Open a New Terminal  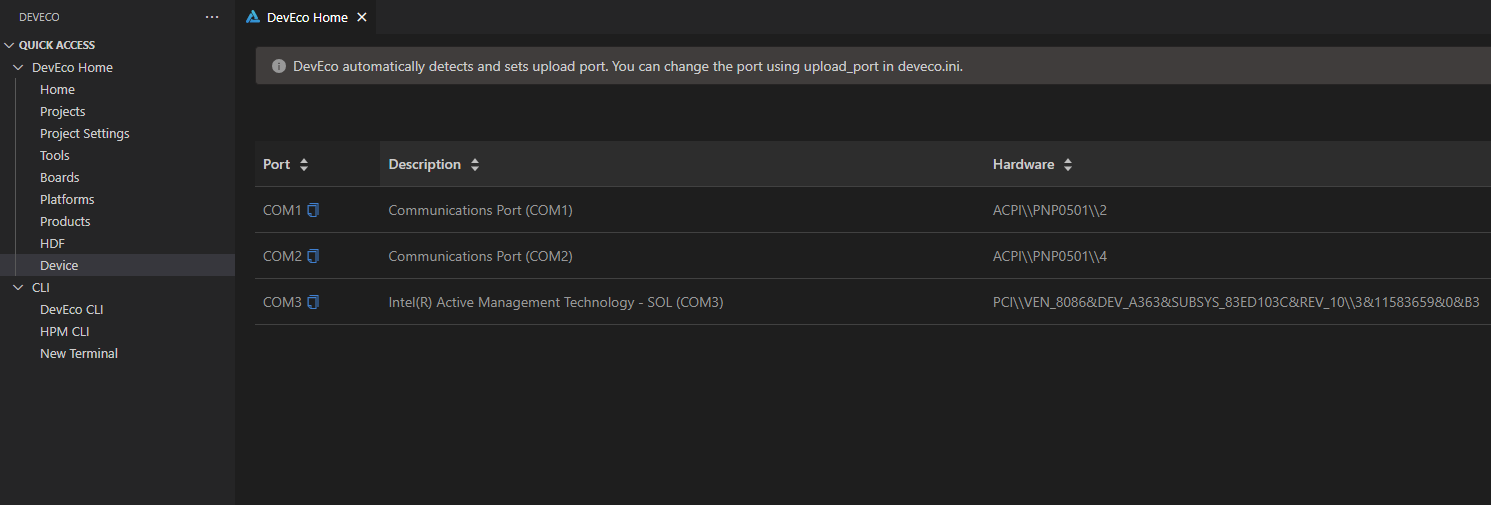tap(78, 353)
